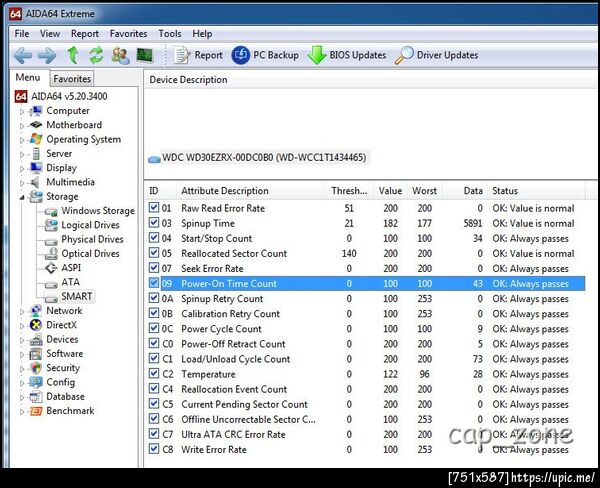600x488 pixels.
Task: Open the green monitor diagnostics icon
Action: [144, 55]
